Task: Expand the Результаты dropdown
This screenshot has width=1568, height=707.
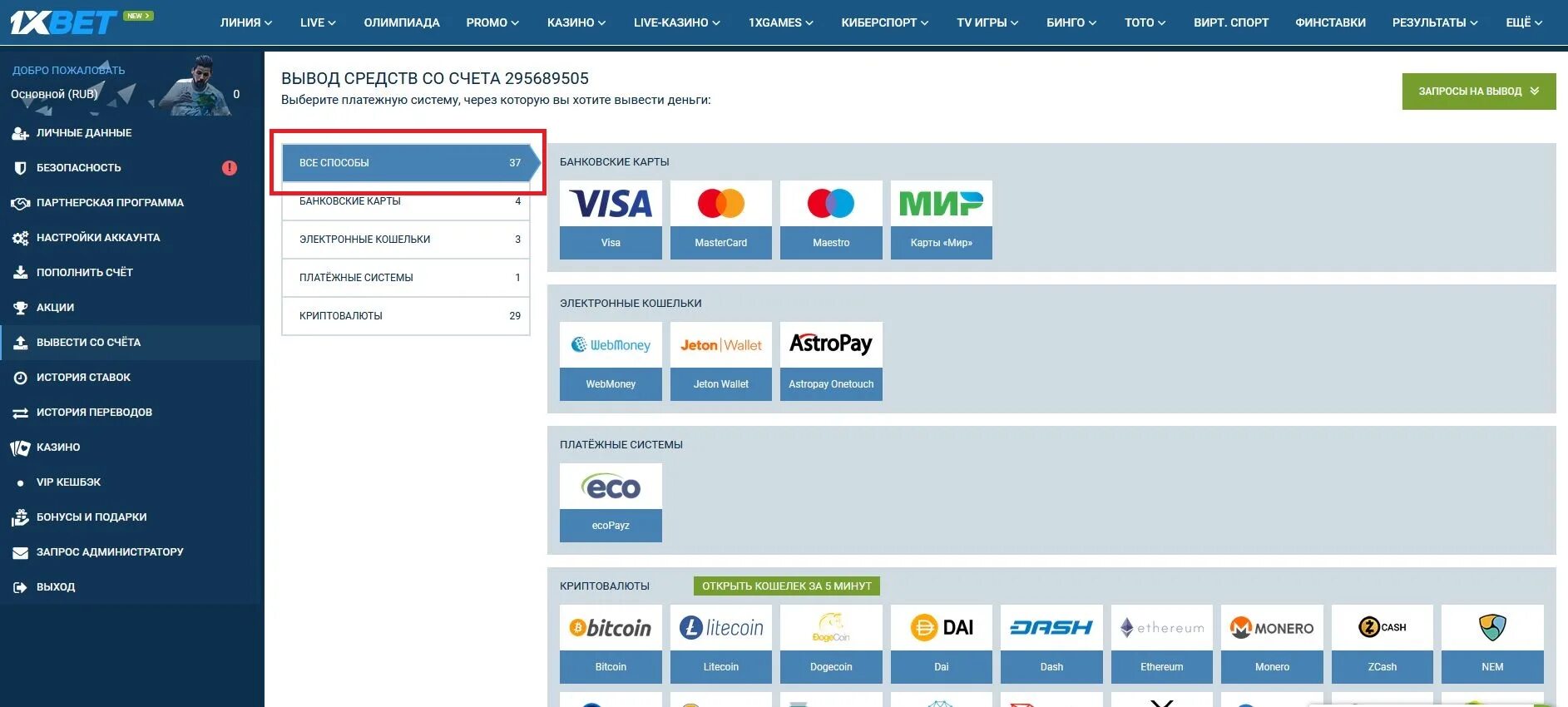Action: coord(1435,22)
